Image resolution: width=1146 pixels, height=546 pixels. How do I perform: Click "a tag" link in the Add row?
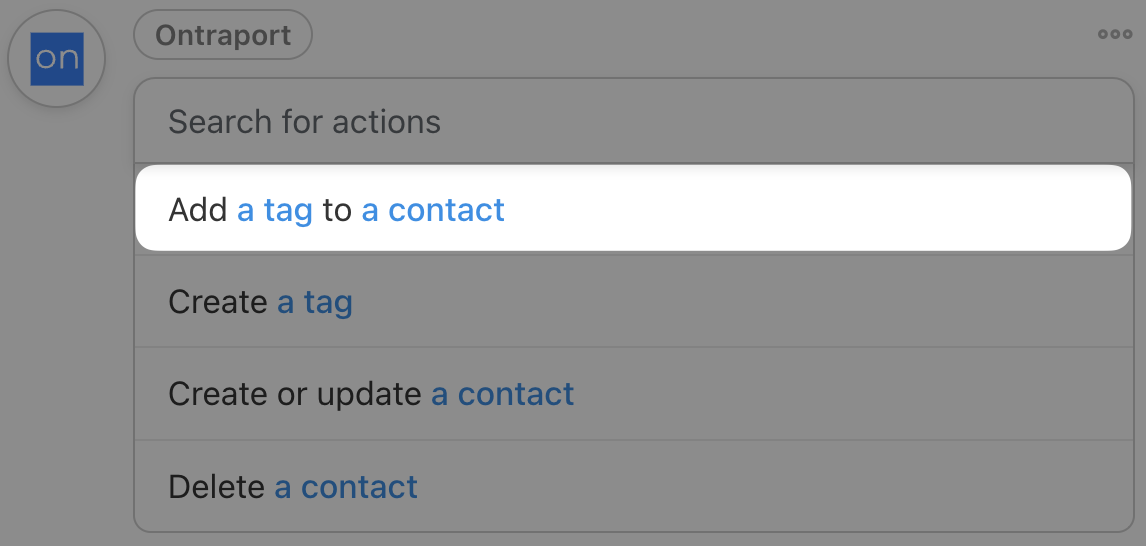(275, 210)
